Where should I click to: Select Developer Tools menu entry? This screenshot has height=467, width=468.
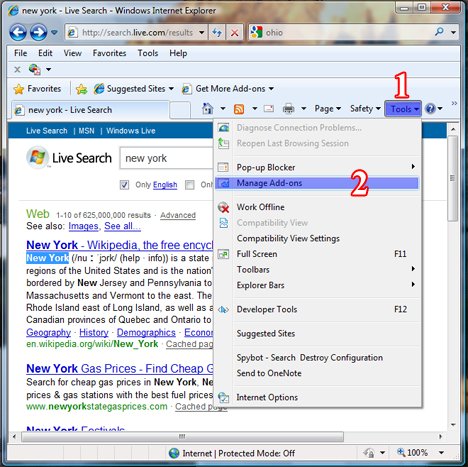click(317, 309)
